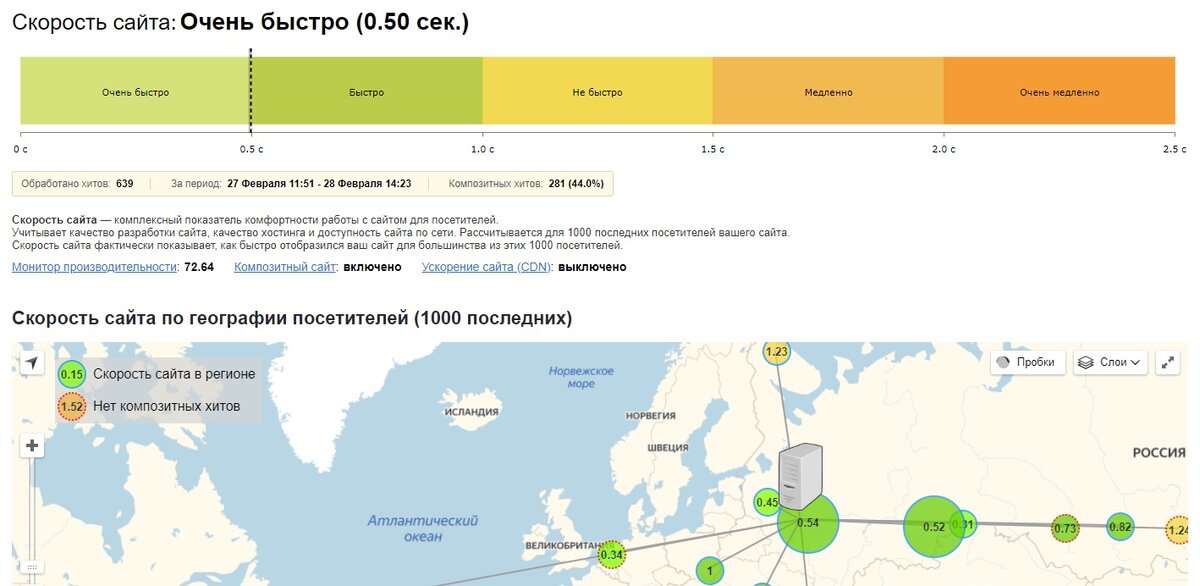
Task: Click the 1.0 с axis label
Action: pyautogui.click(x=483, y=149)
